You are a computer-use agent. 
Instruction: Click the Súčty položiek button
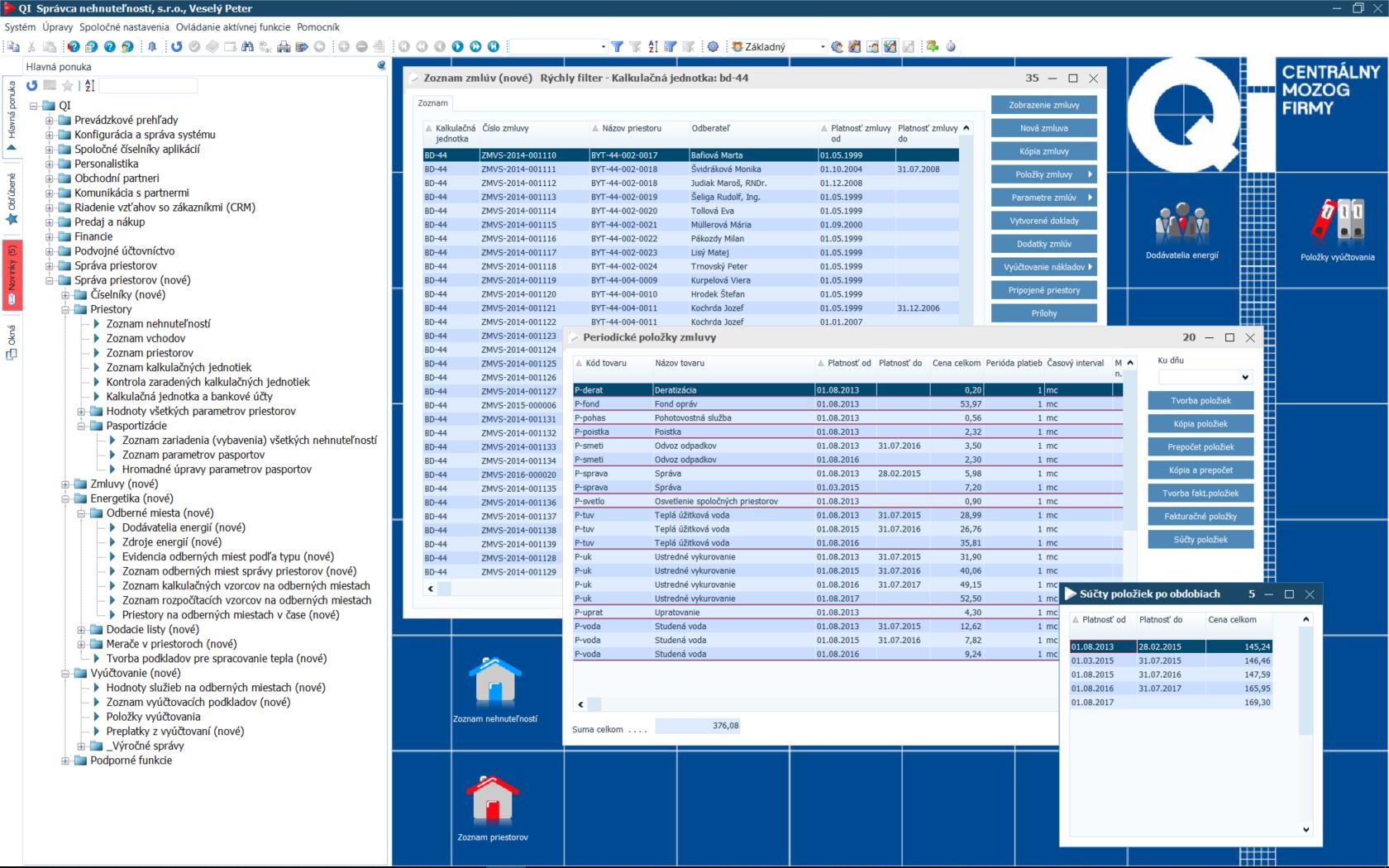pyautogui.click(x=1200, y=540)
